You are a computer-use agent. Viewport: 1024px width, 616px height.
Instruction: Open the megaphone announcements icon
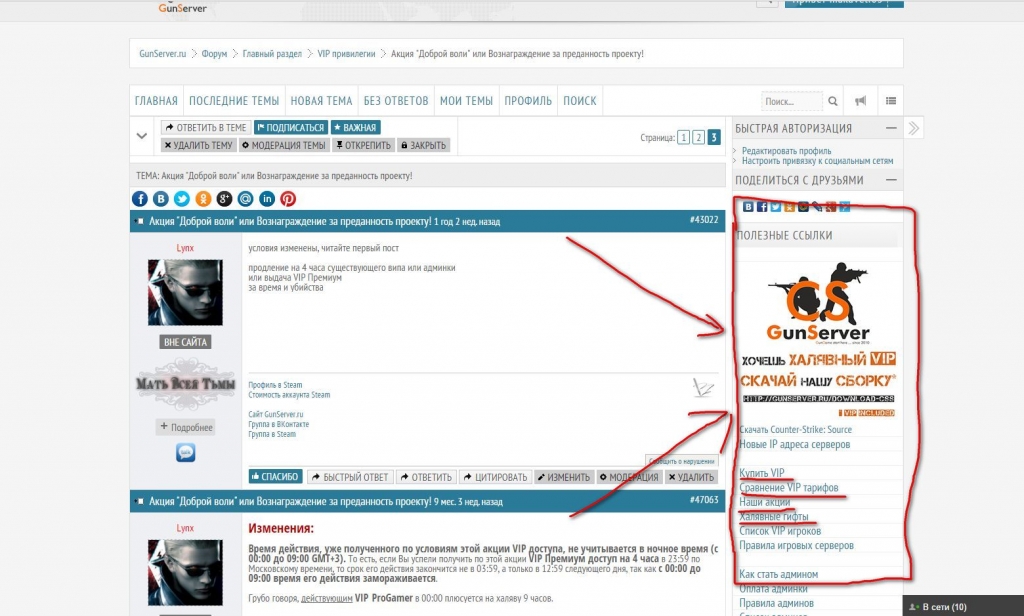[860, 101]
